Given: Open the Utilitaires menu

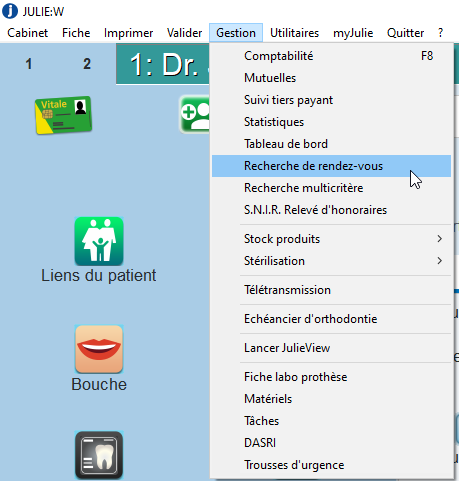Looking at the screenshot, I should tap(294, 33).
